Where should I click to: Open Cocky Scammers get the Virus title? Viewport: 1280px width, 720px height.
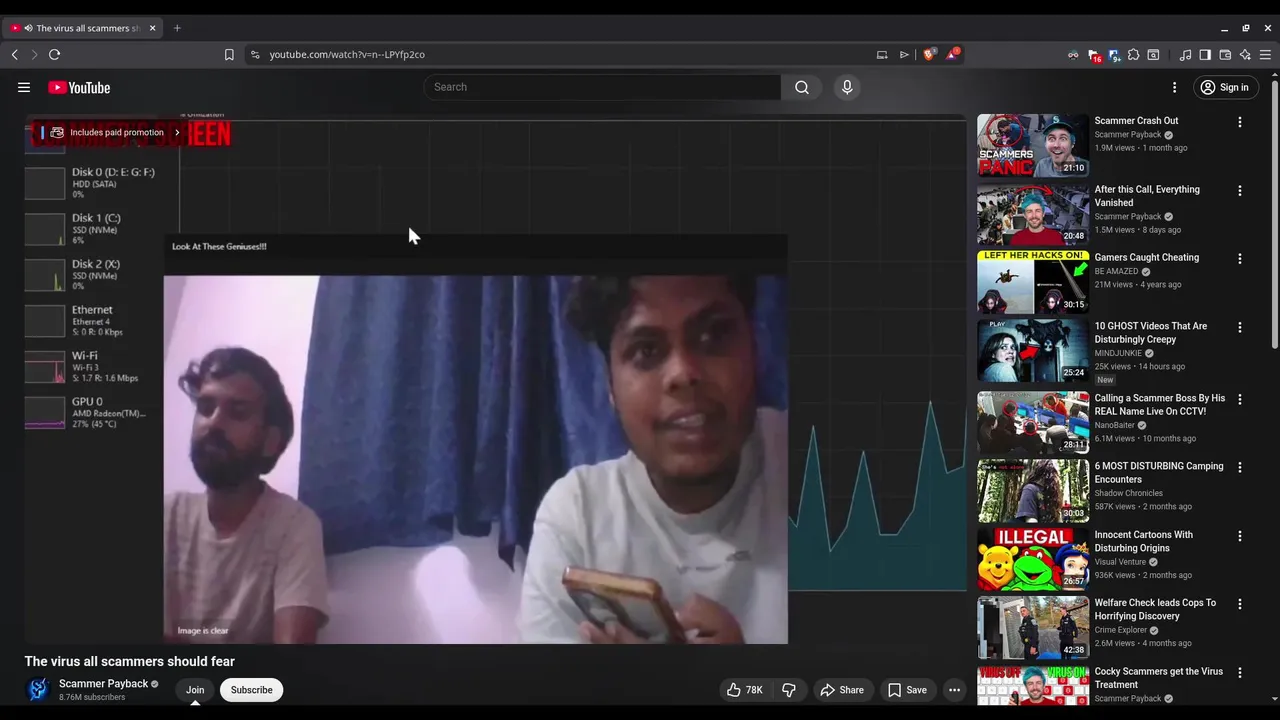coord(1158,678)
